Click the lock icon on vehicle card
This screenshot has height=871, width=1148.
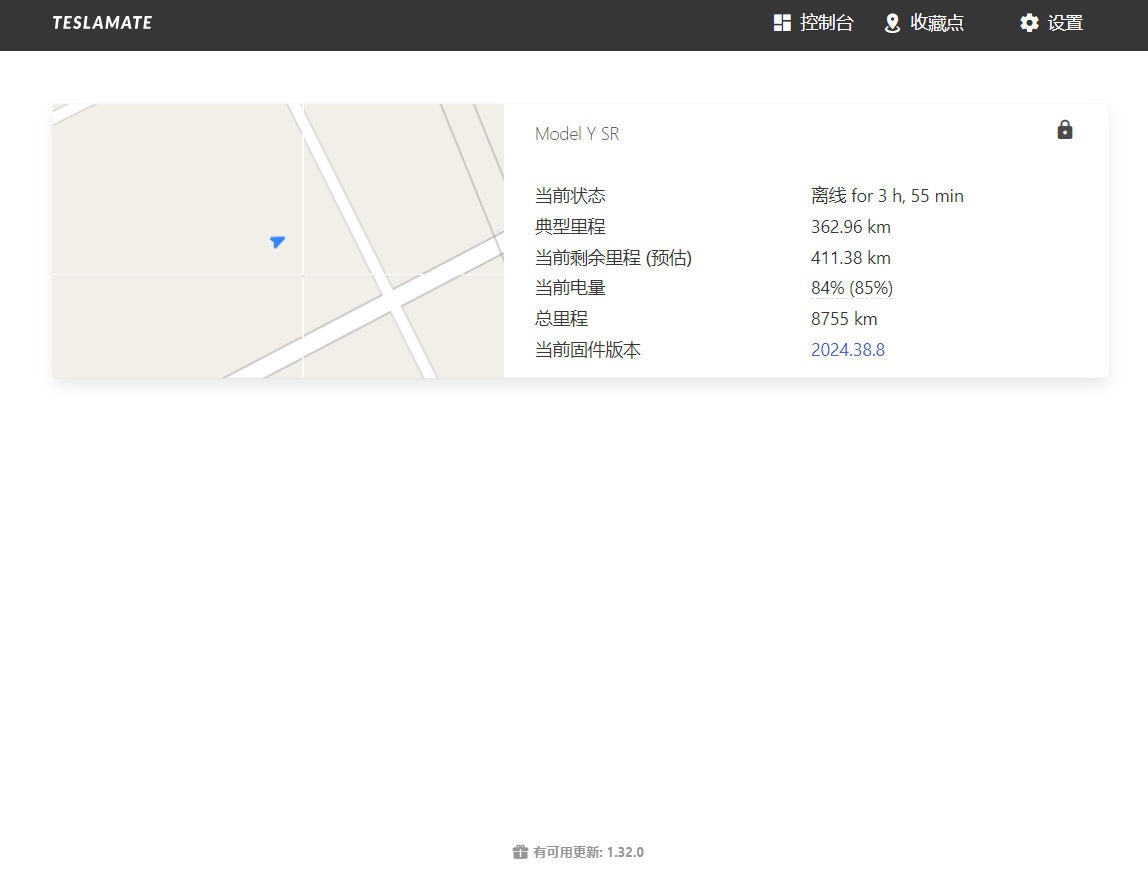1065,130
